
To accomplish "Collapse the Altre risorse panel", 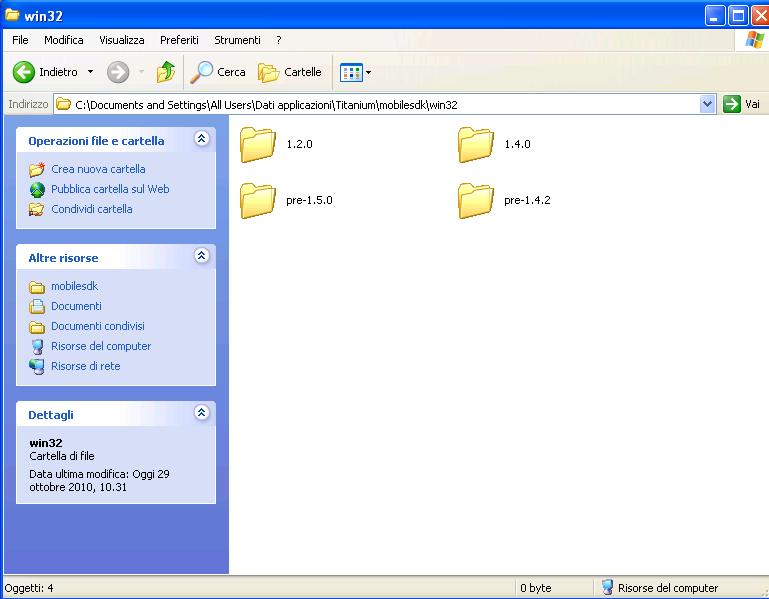I will point(202,256).
